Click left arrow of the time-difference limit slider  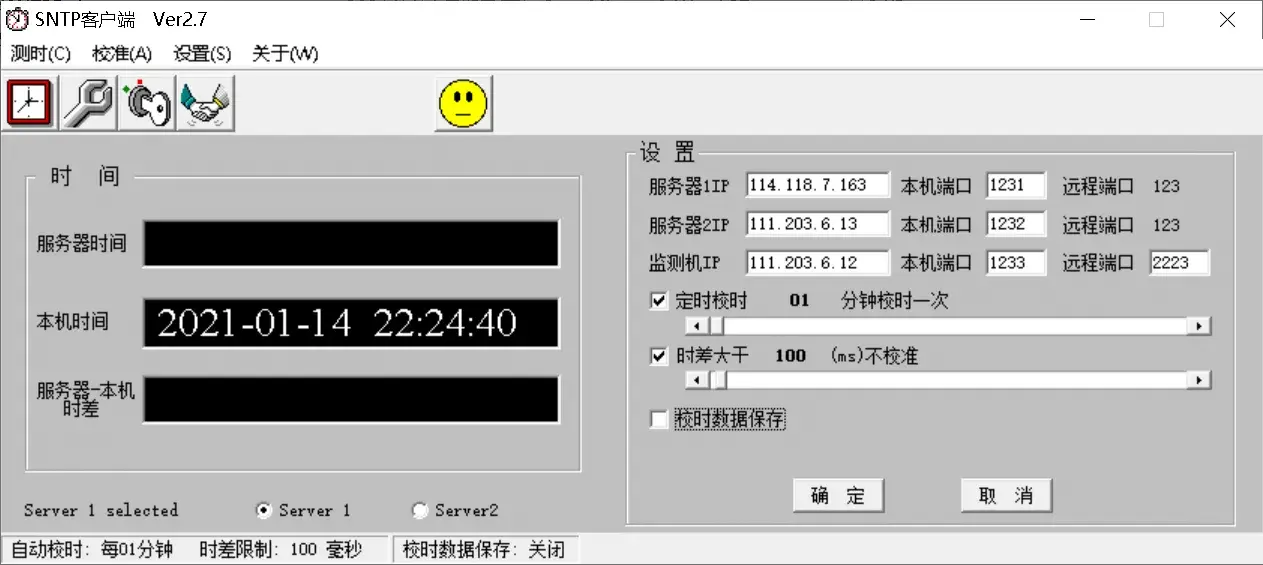coord(697,380)
